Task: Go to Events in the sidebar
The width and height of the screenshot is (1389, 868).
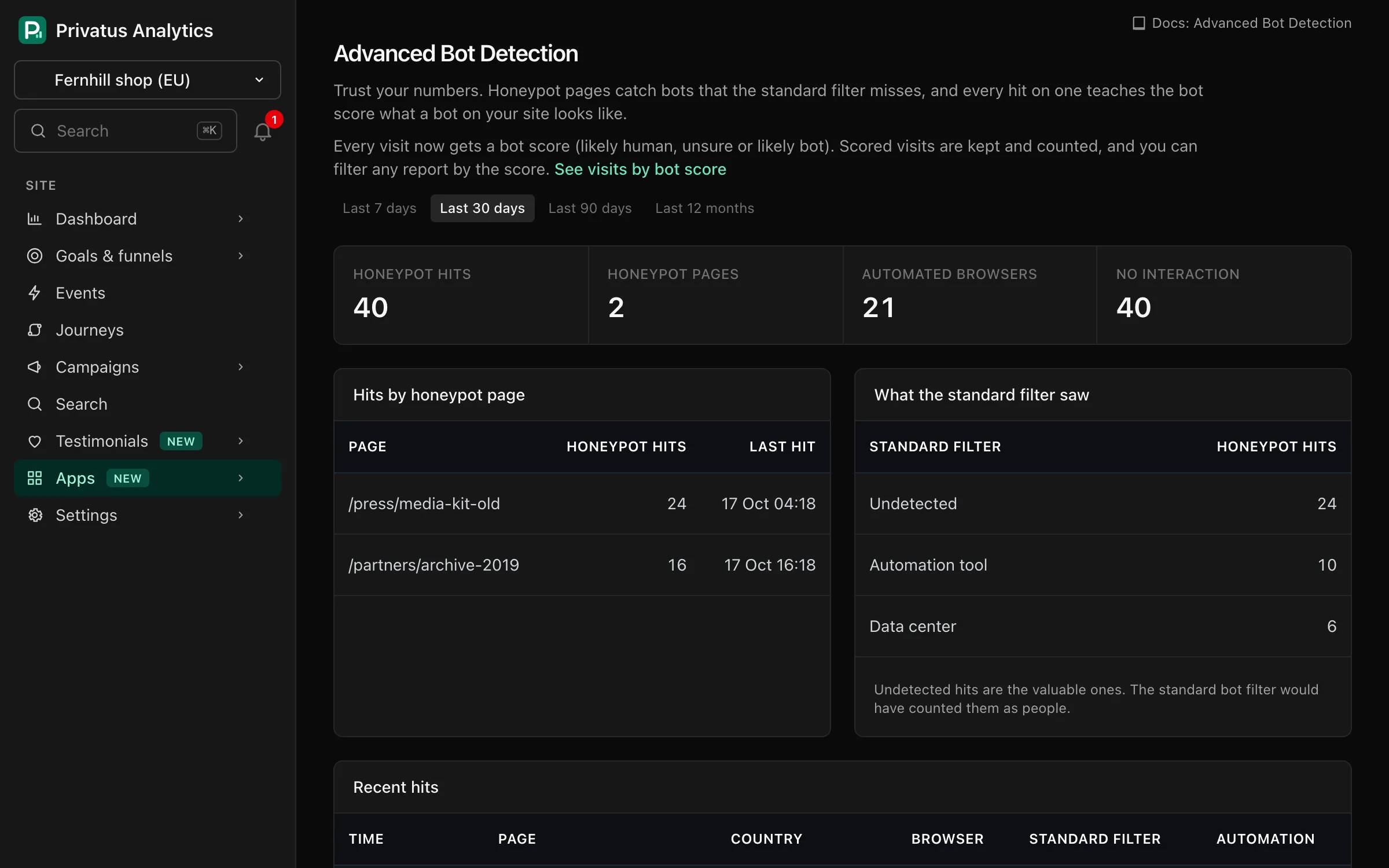Action: tap(148, 293)
